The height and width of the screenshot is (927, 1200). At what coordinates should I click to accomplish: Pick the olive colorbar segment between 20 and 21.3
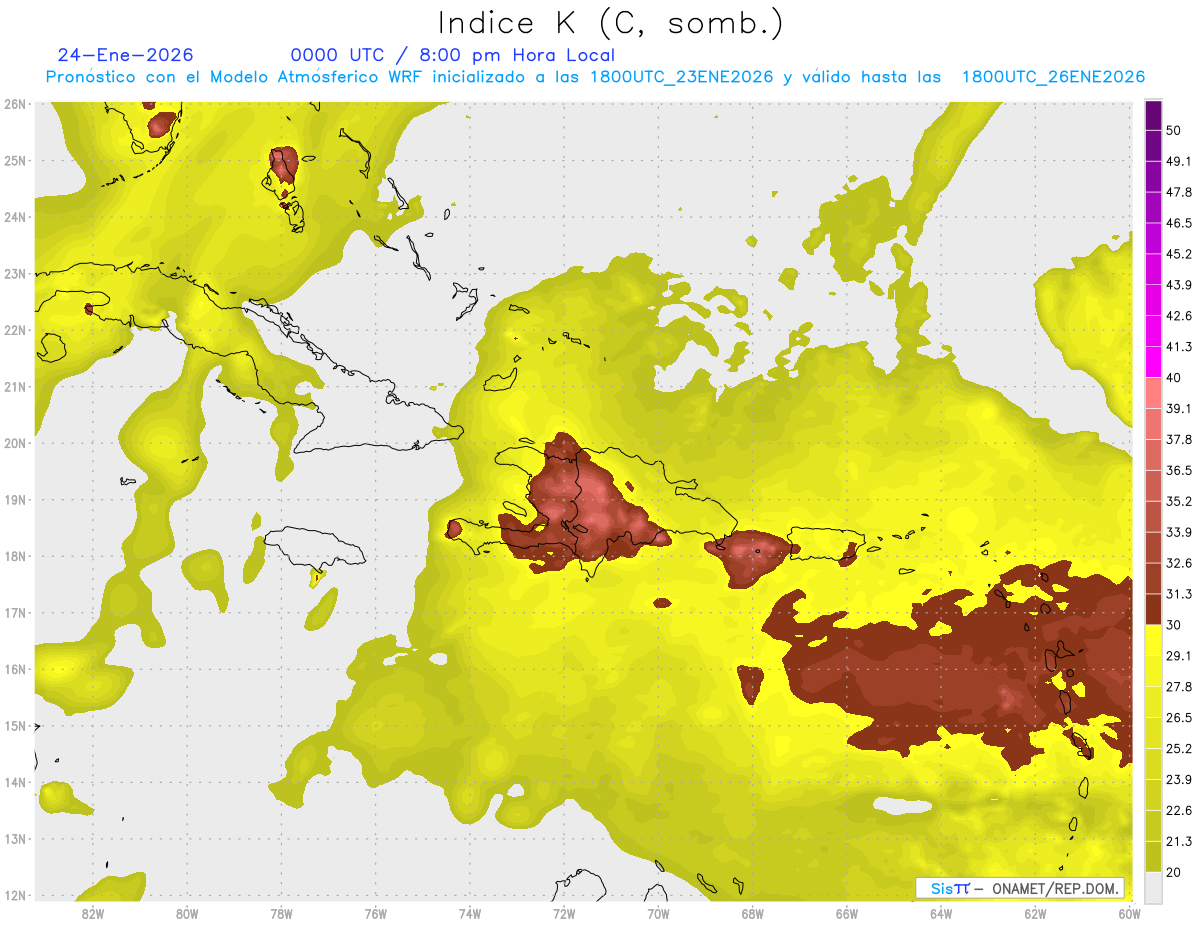click(x=1153, y=856)
